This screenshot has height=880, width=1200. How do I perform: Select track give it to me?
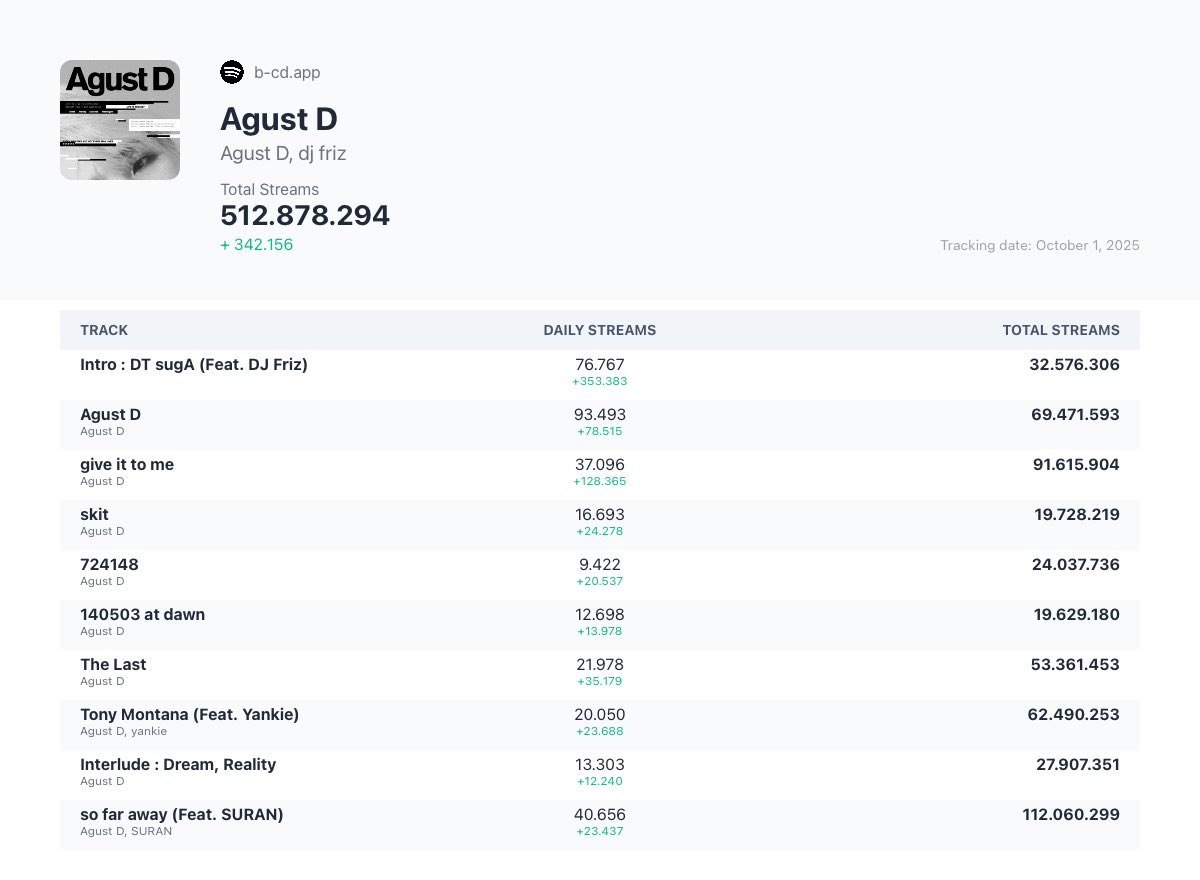pos(127,464)
